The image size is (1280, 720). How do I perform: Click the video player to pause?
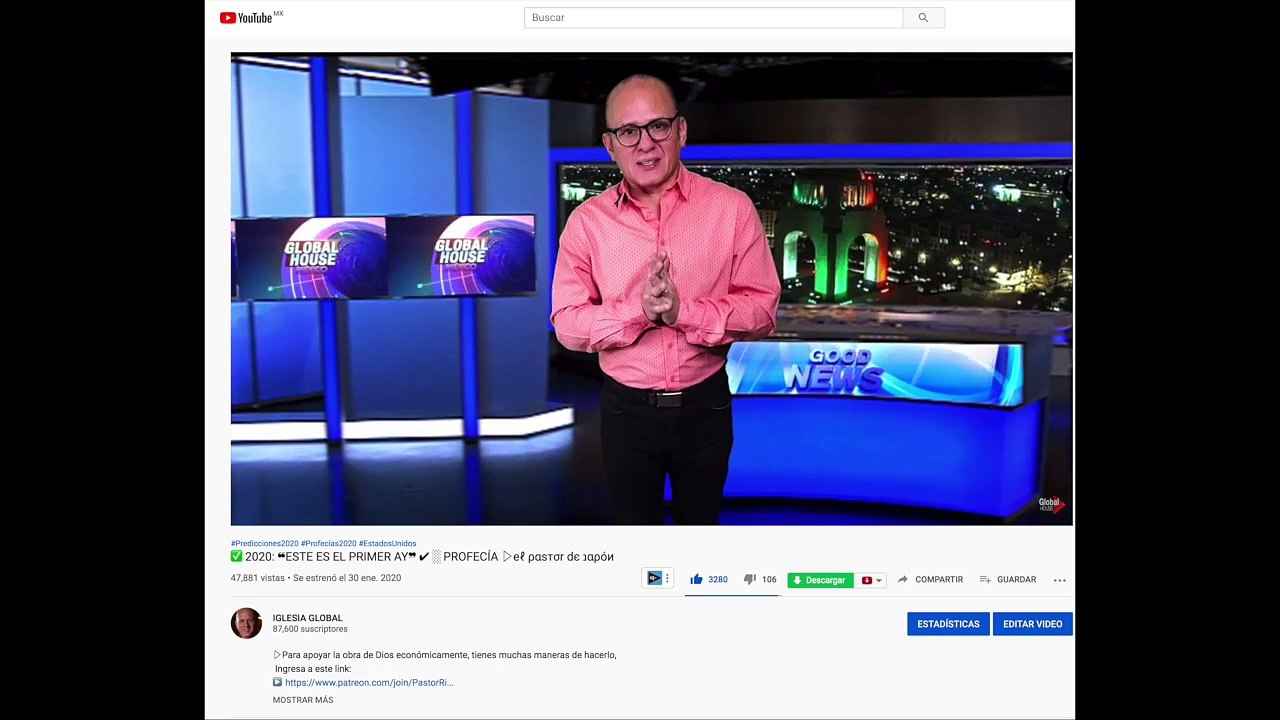[651, 289]
